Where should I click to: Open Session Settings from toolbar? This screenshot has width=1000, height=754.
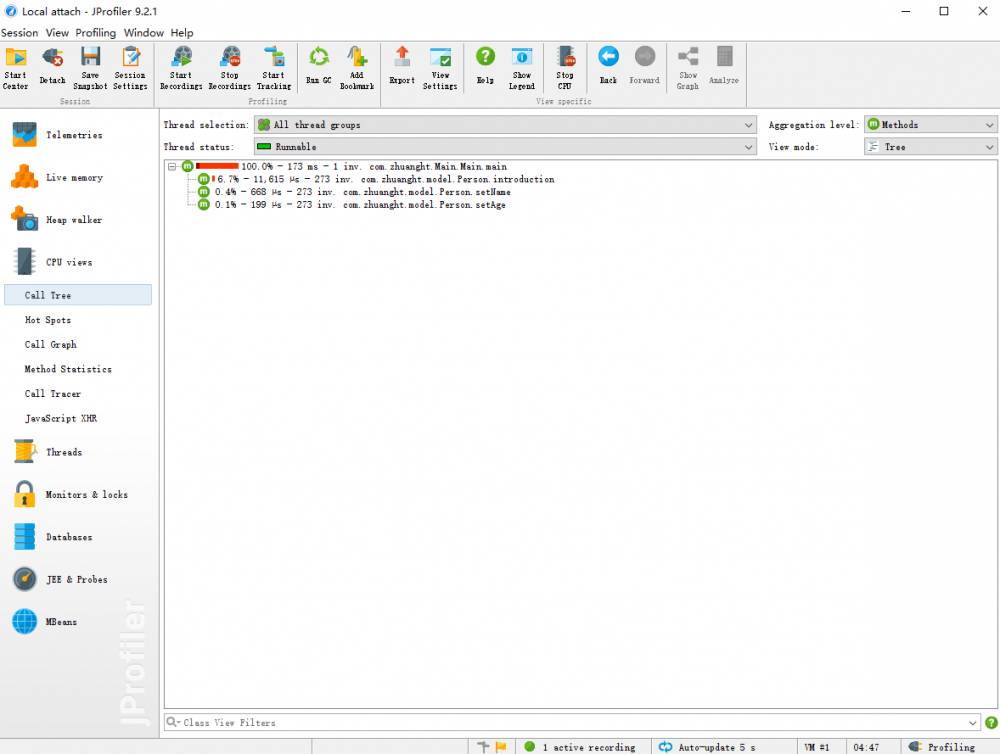[x=130, y=68]
